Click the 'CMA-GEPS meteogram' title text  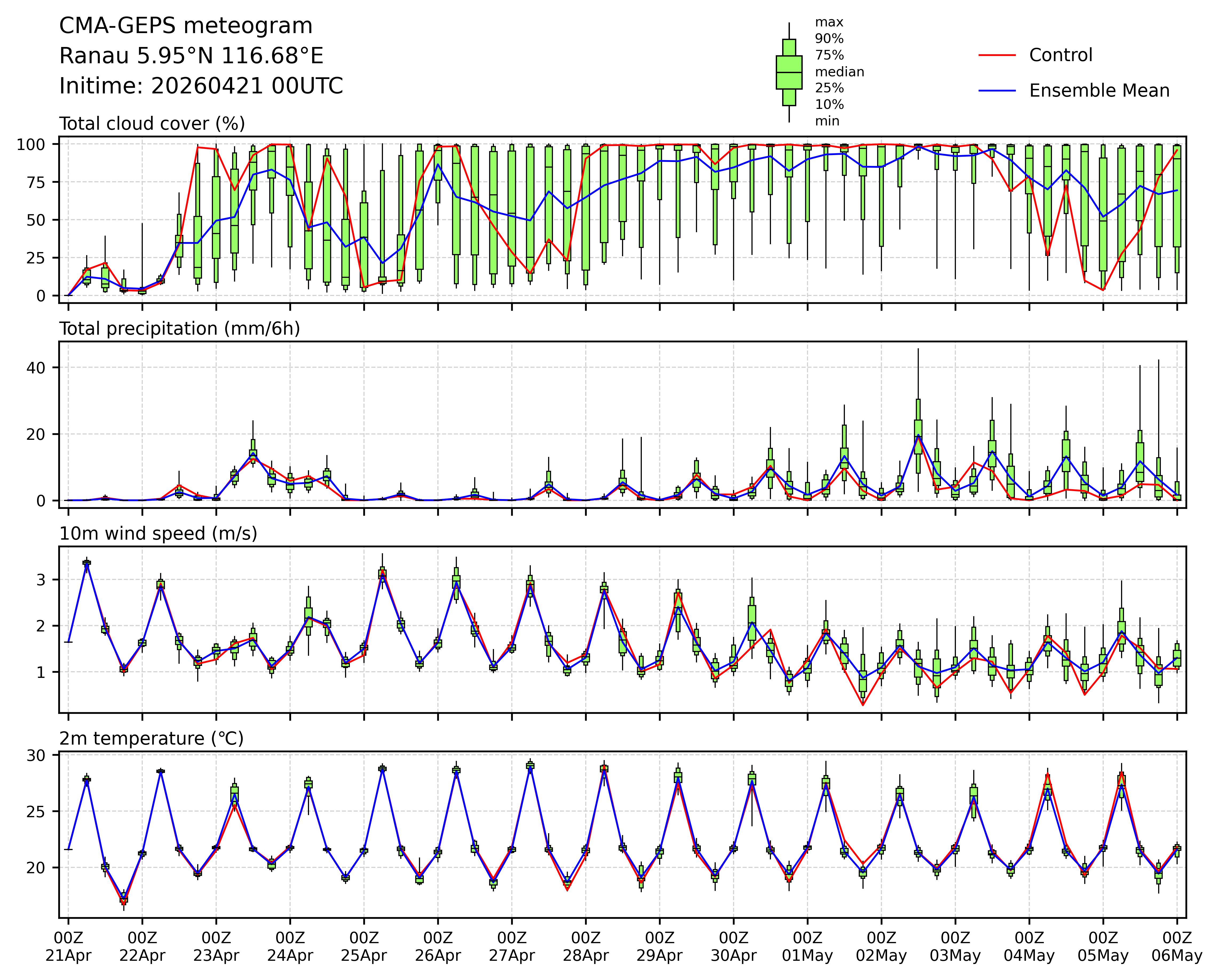[186, 26]
